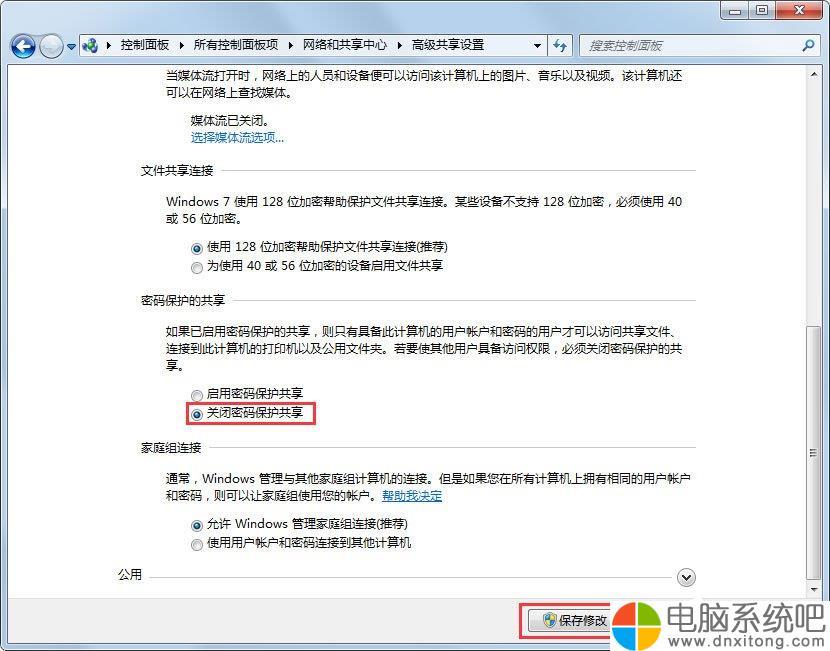Open 选择媒体流选项 link
The width and height of the screenshot is (830, 651).
237,138
